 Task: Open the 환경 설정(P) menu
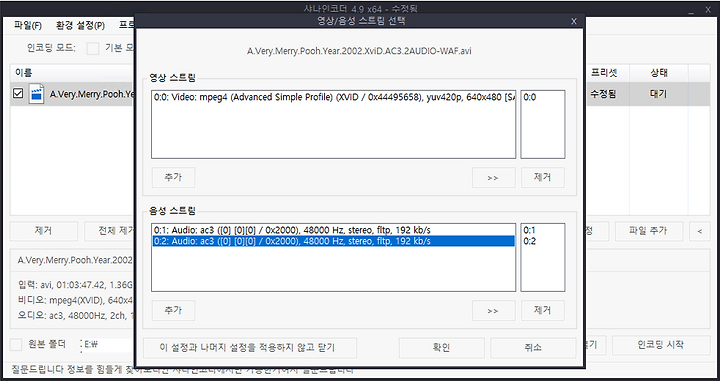80,25
